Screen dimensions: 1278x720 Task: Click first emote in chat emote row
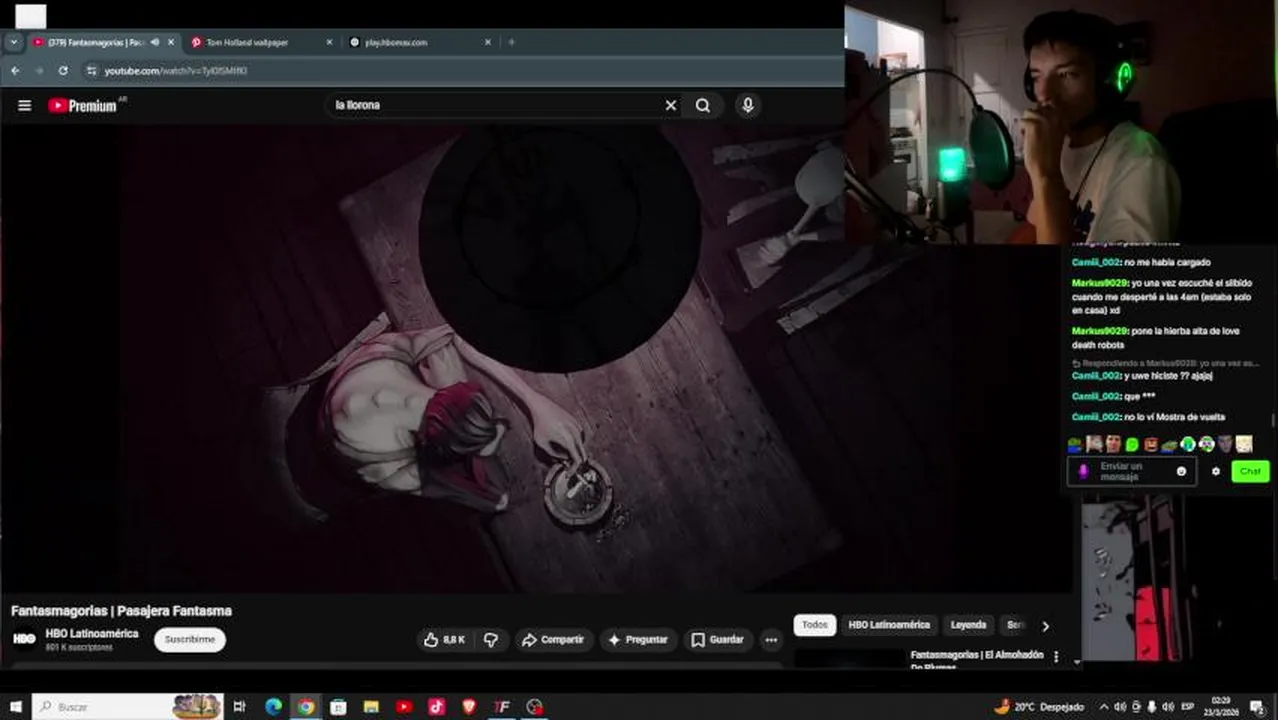(x=1075, y=444)
